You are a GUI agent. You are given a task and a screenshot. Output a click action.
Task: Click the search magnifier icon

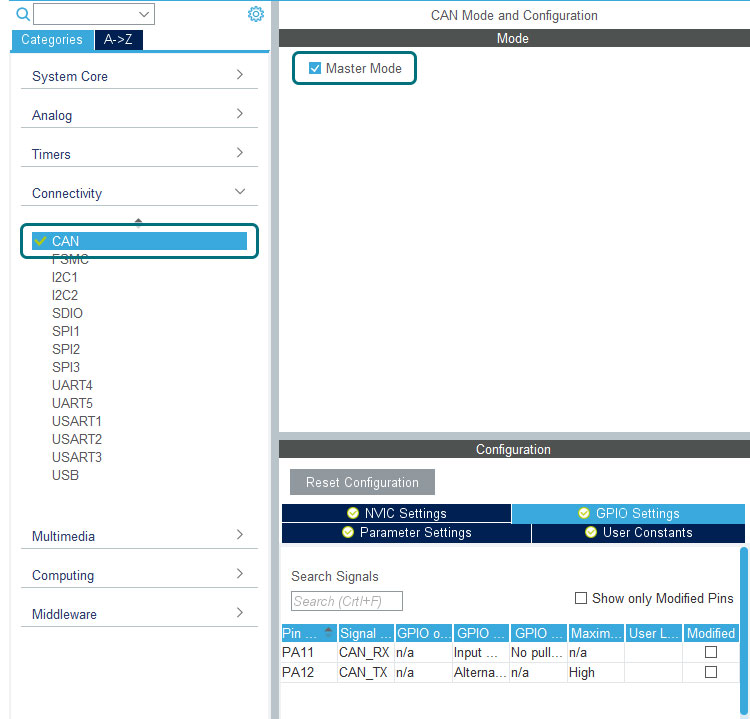(23, 14)
